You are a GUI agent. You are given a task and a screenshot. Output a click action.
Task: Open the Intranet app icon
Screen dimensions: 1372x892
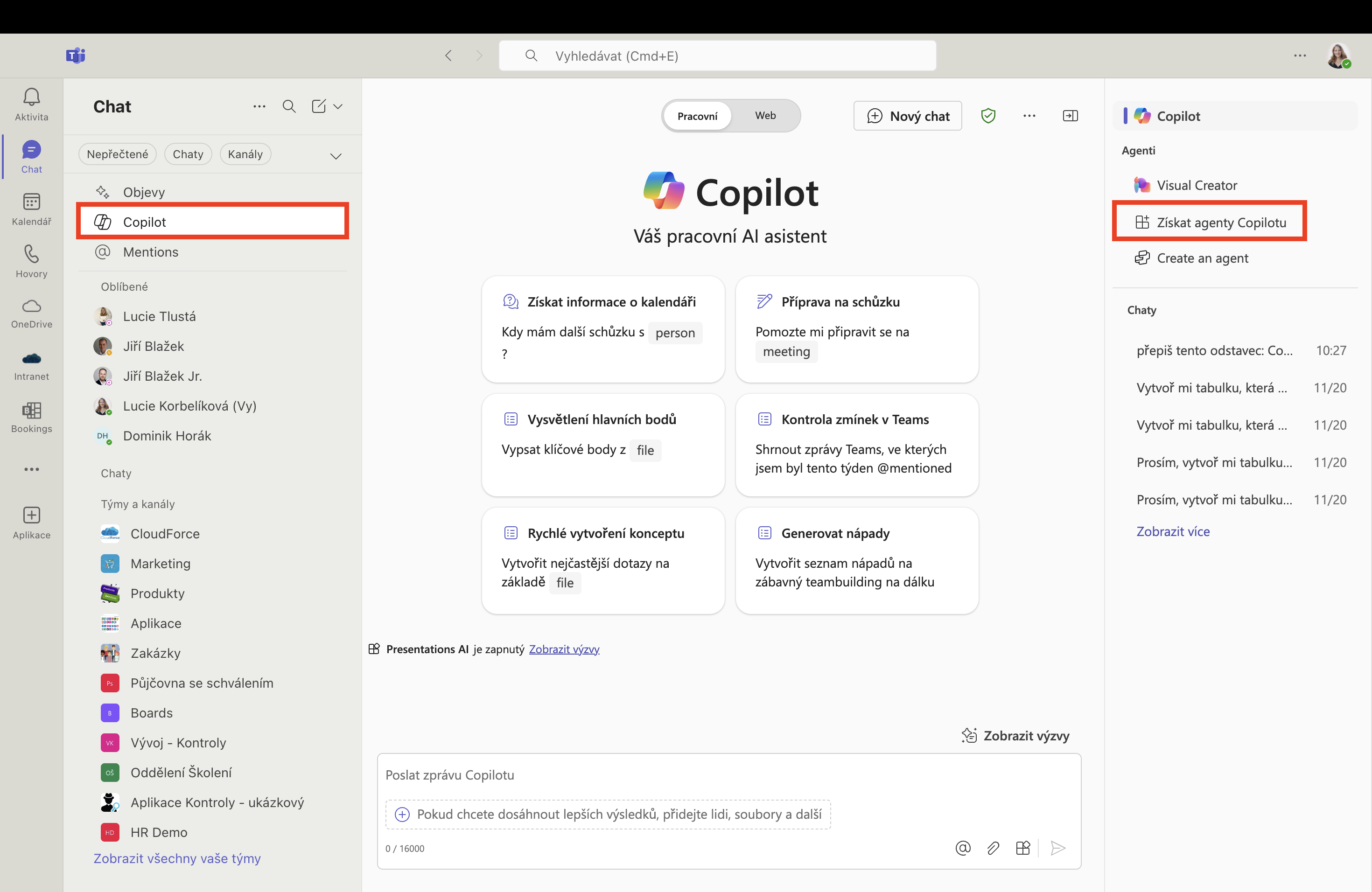coord(32,358)
